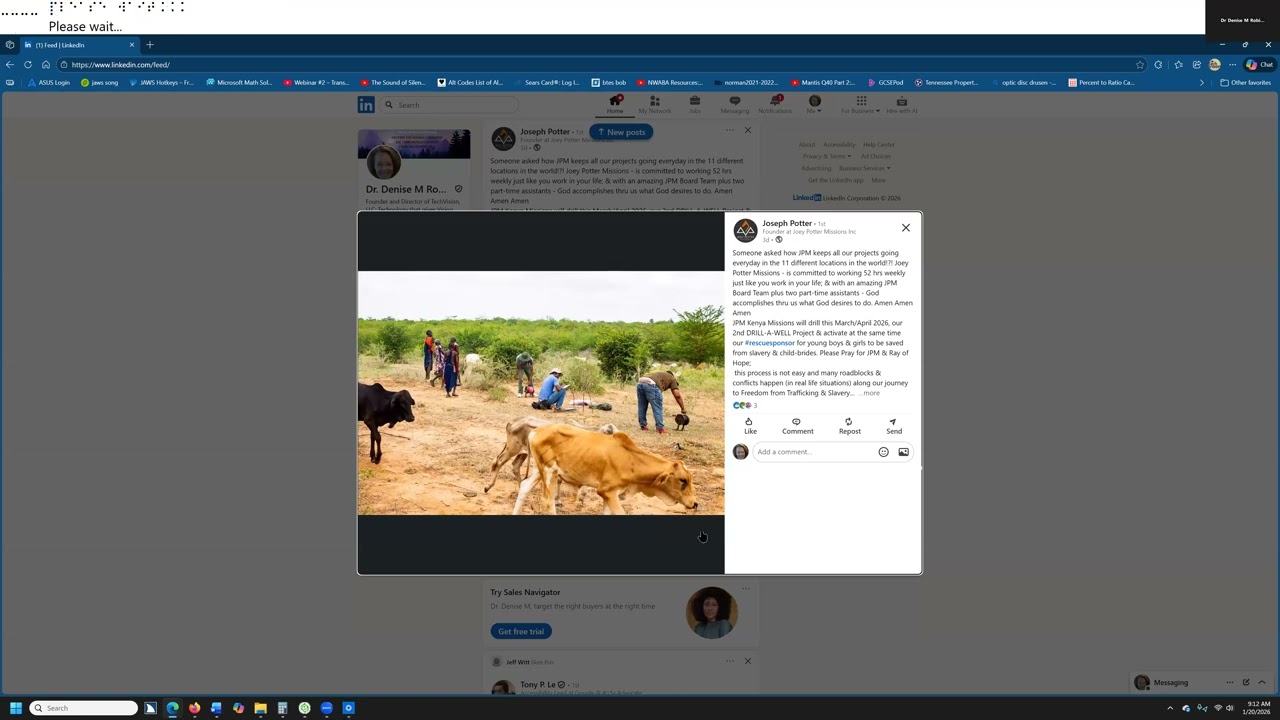Open Joseph Potter's profile name link
Image resolution: width=1280 pixels, height=720 pixels.
coord(787,223)
